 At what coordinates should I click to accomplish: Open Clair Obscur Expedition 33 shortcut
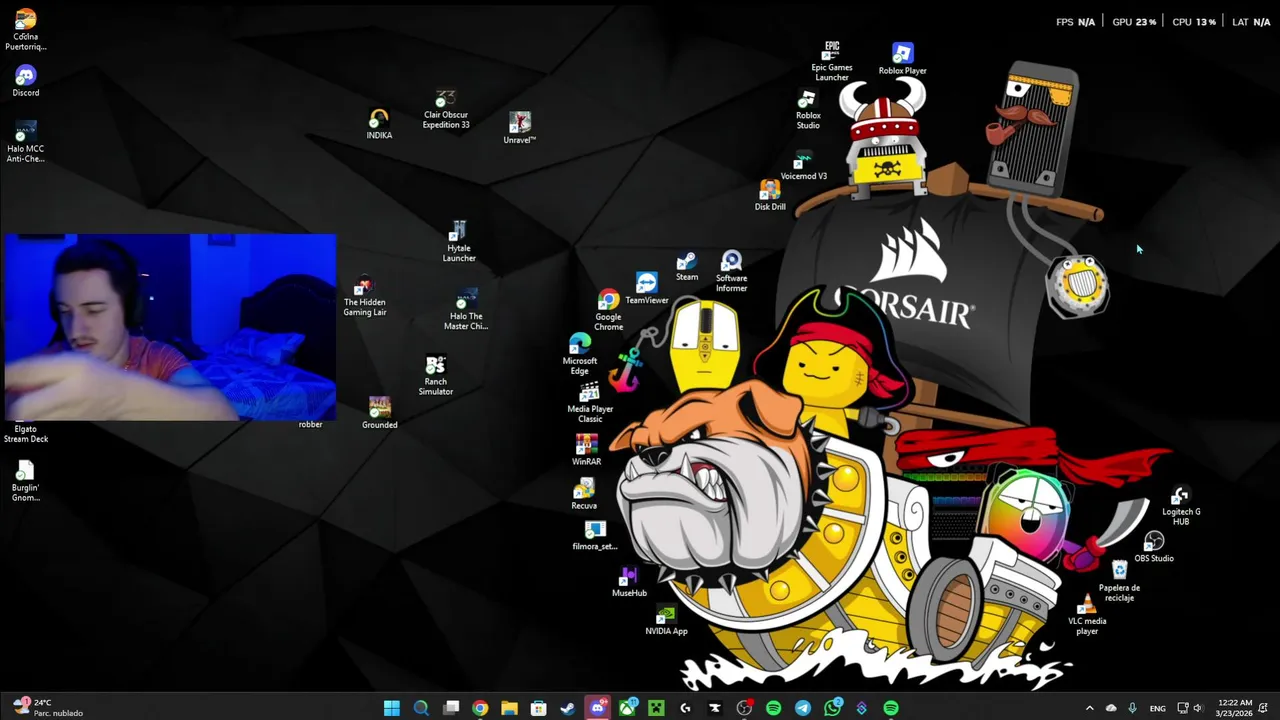point(446,110)
